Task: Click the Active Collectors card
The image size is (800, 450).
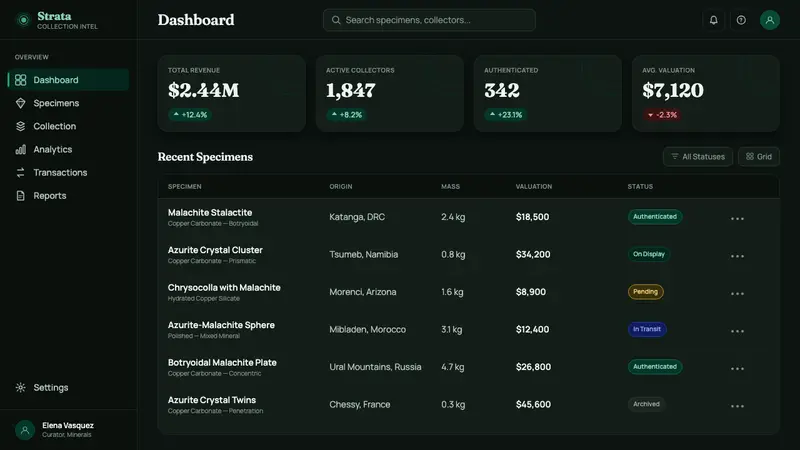Action: pyautogui.click(x=390, y=93)
